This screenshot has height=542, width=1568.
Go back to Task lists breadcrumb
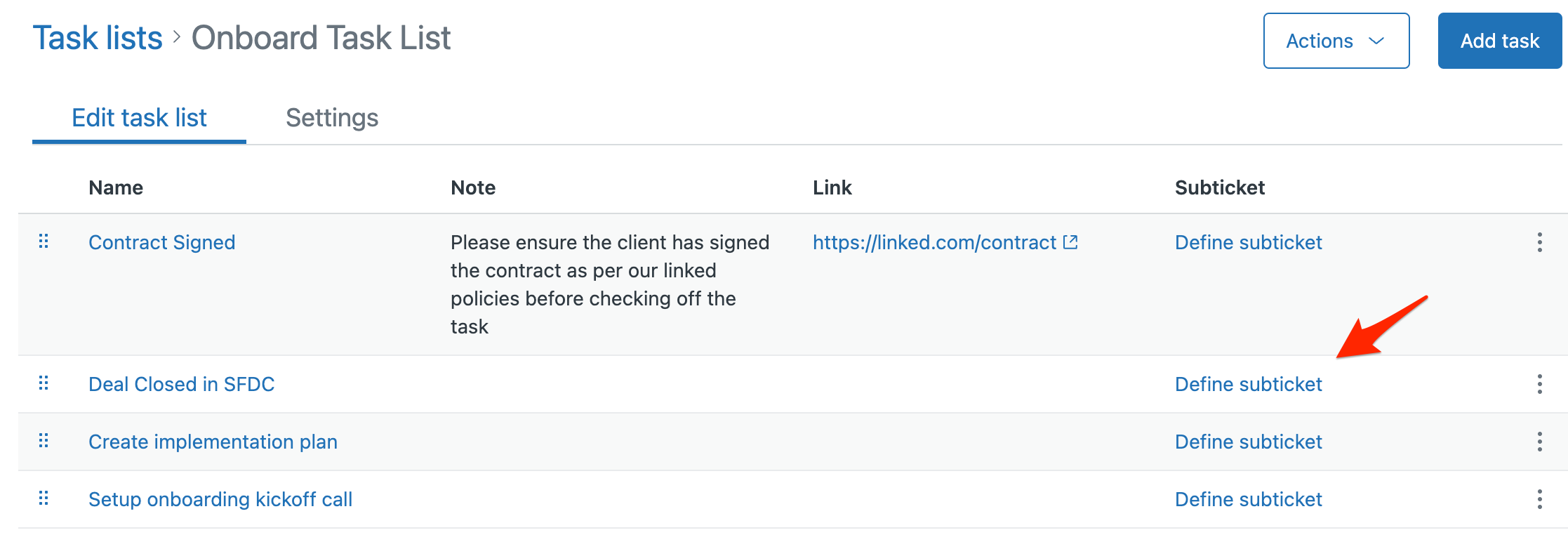tap(98, 38)
